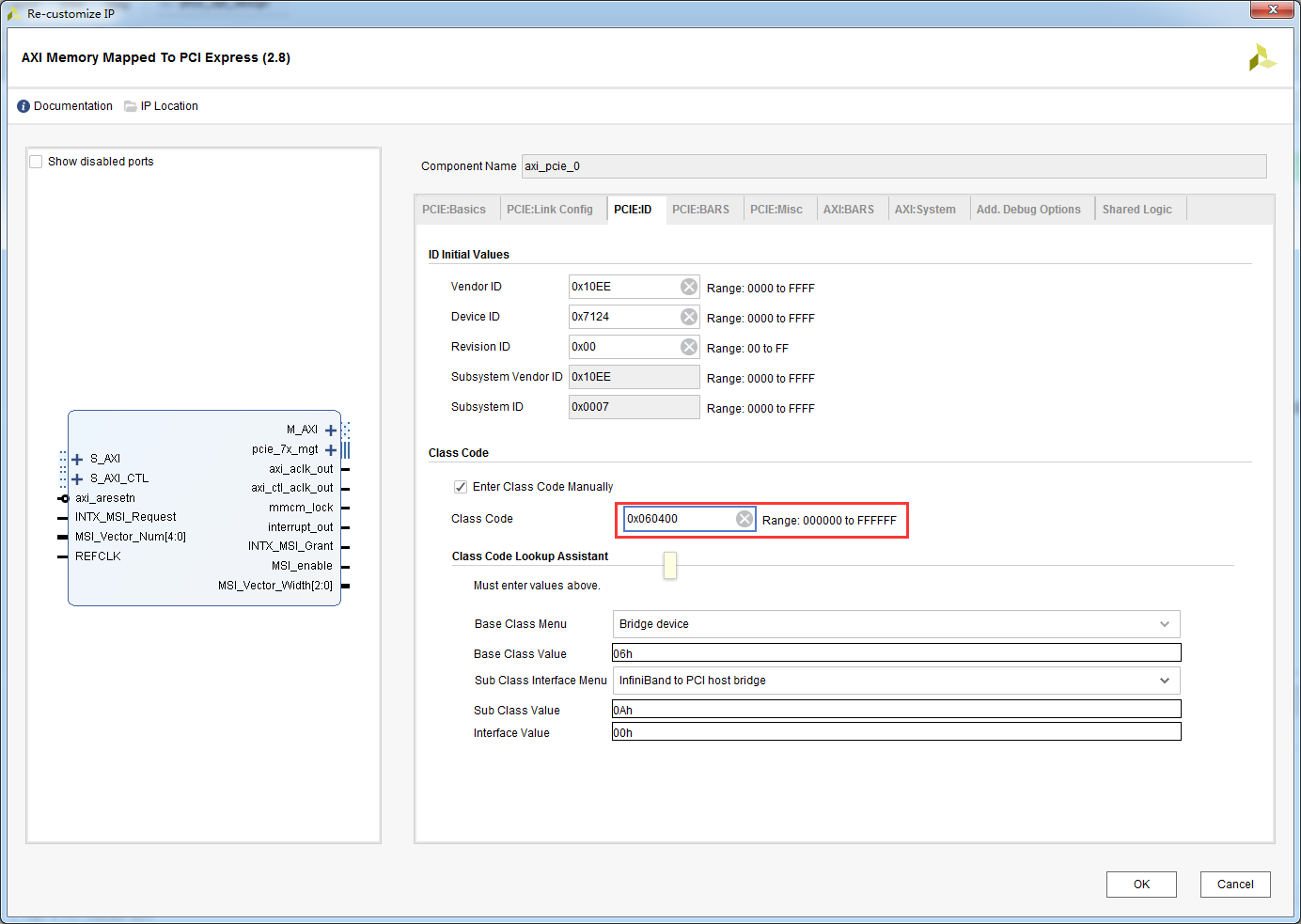Expand the S_AXI port plus icon
The image size is (1301, 924).
point(77,460)
